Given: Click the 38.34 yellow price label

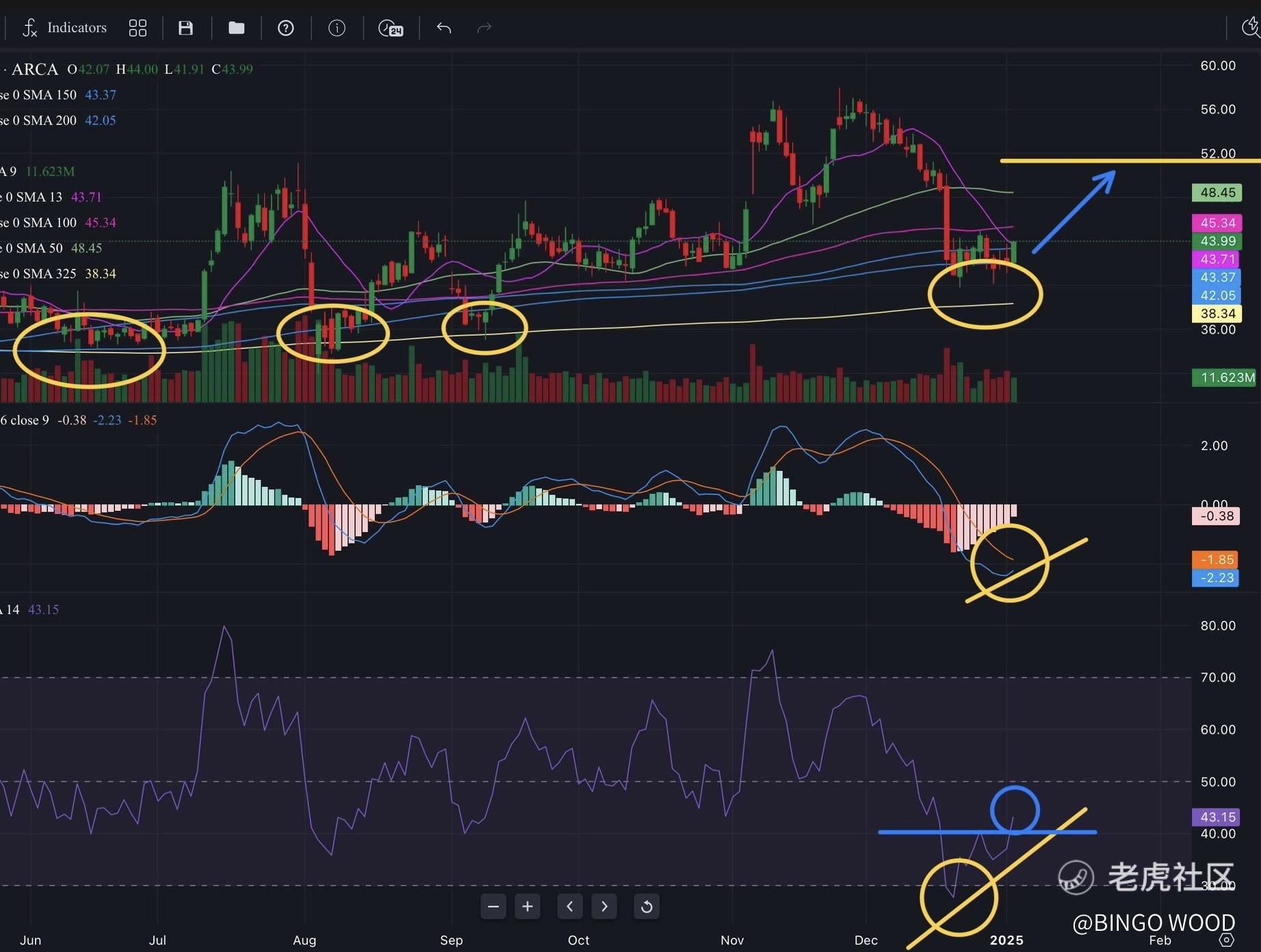Looking at the screenshot, I should (x=1217, y=314).
